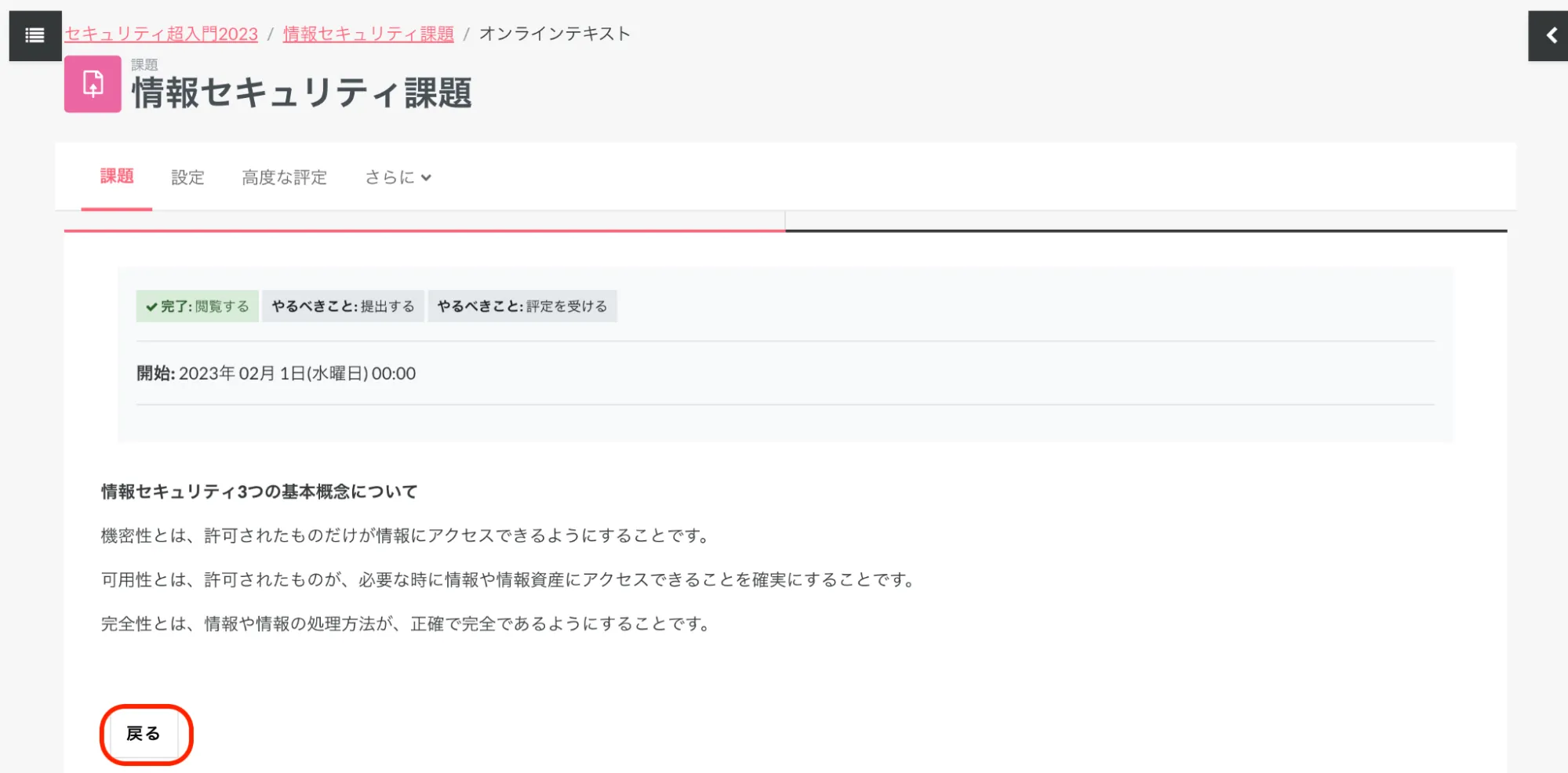The height and width of the screenshot is (773, 1568).
Task: Click the pink assignment activity icon
Action: (x=93, y=84)
